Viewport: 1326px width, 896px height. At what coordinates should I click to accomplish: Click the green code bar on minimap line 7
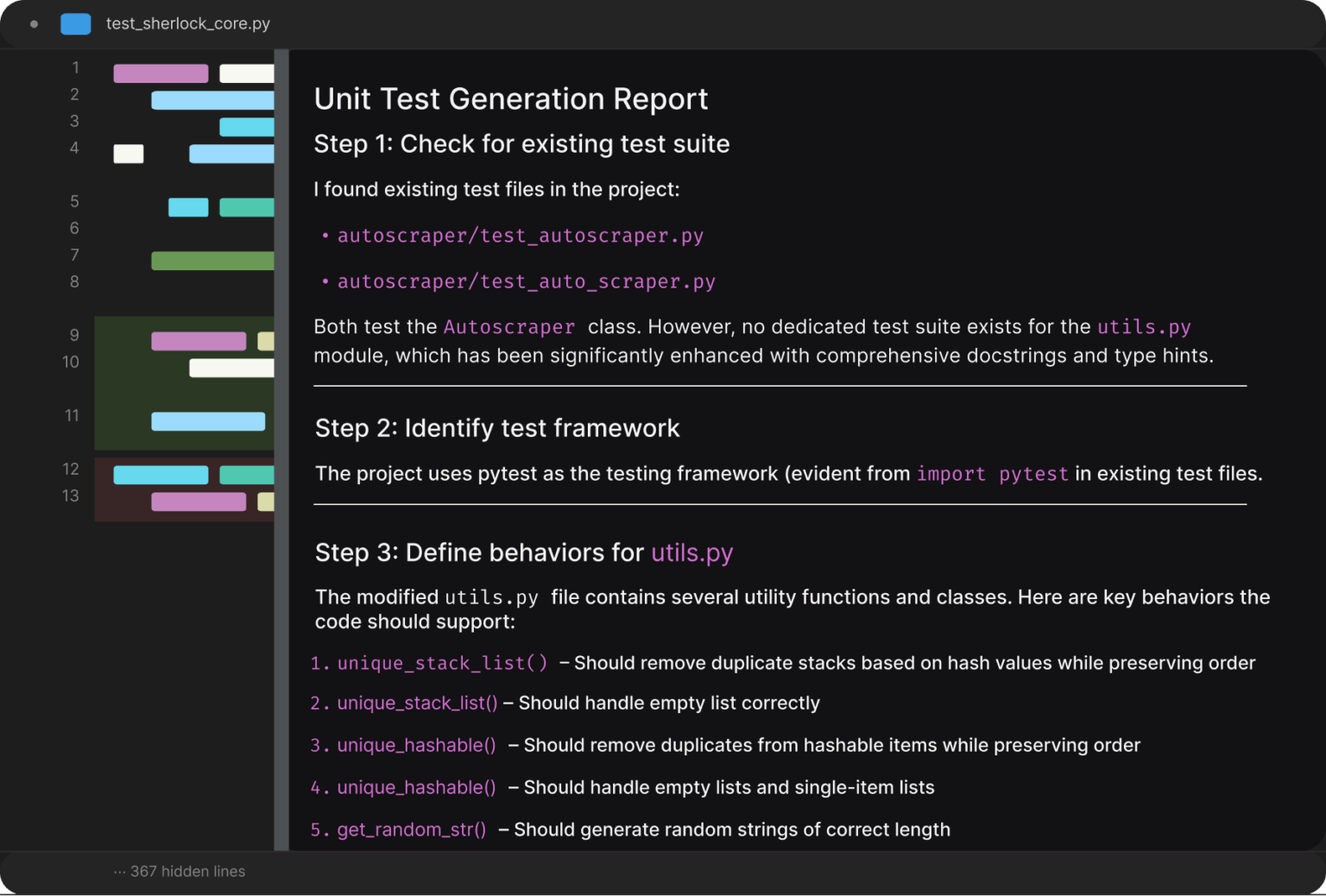coord(212,260)
